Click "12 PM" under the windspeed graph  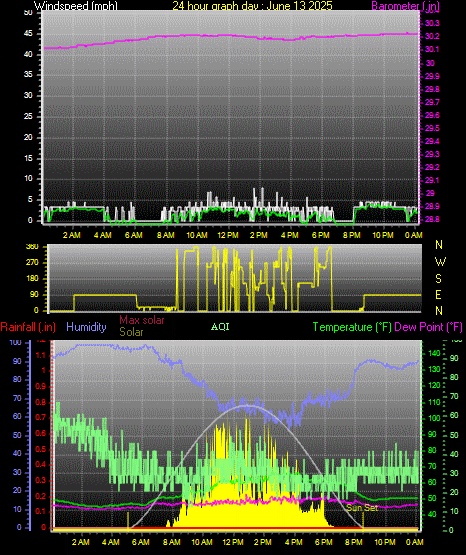[x=228, y=235]
